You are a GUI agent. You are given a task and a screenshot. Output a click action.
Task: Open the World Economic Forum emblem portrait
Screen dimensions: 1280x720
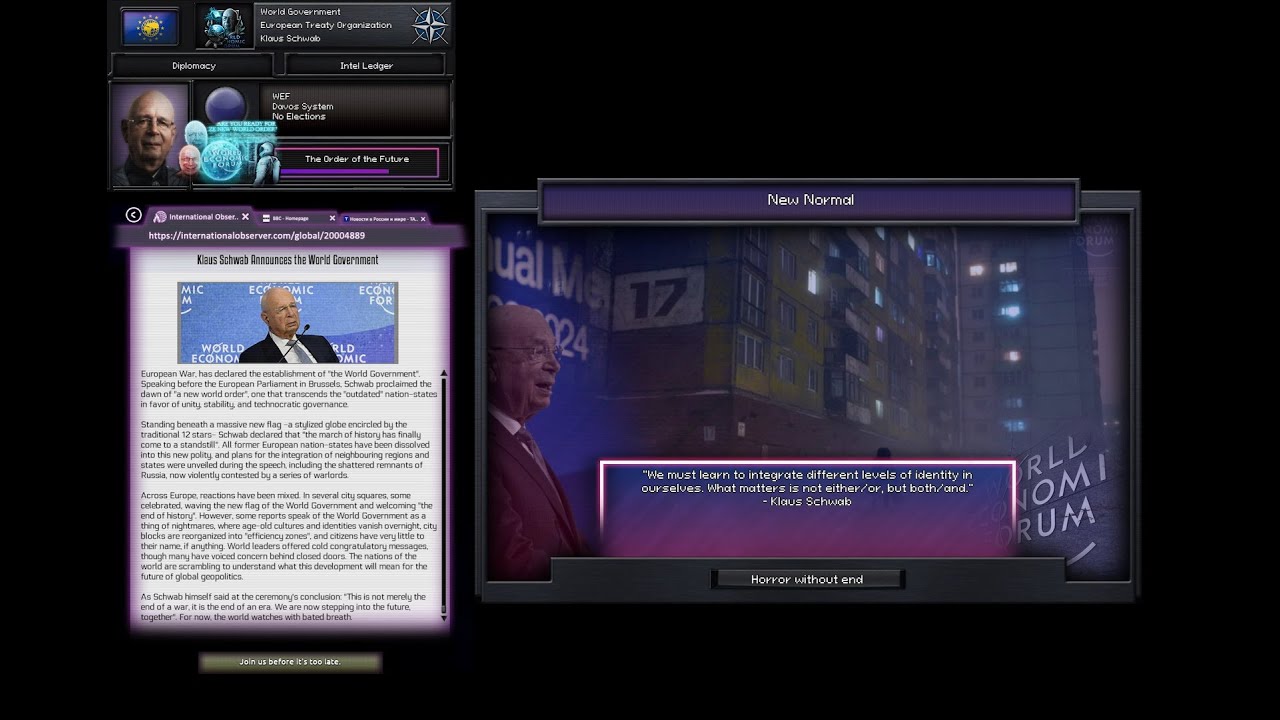pos(223,26)
